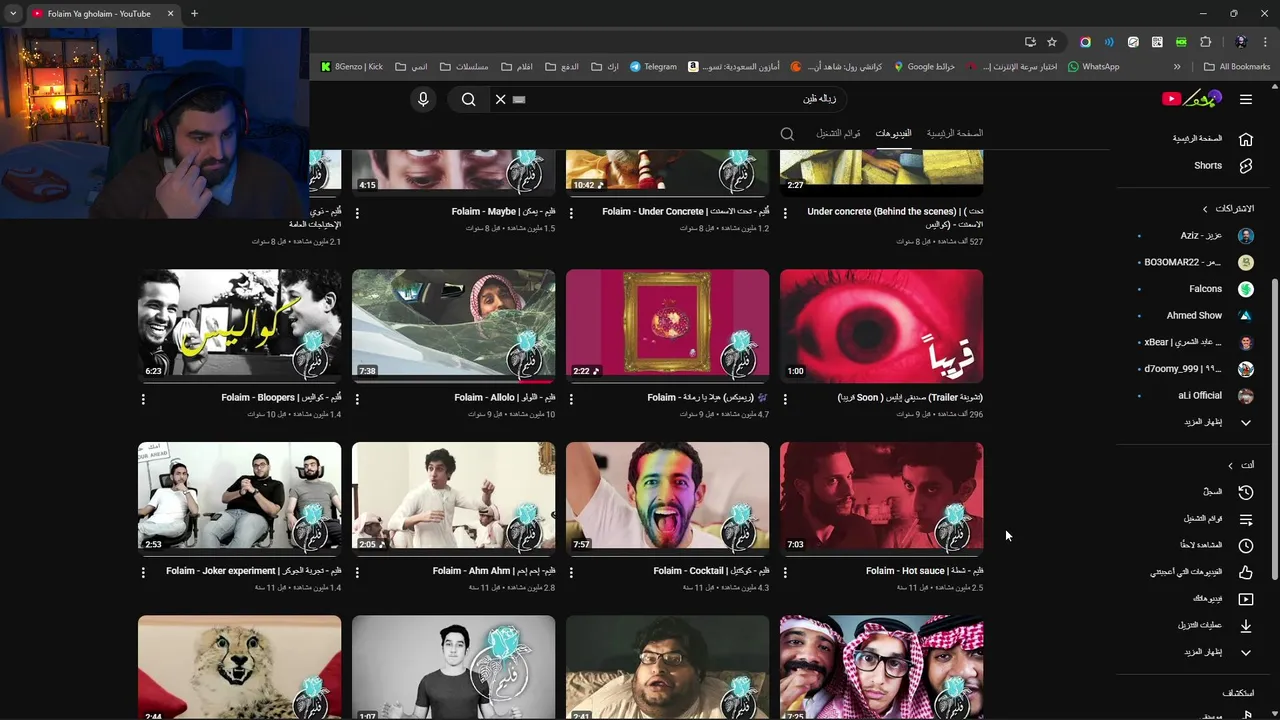Open options menu for Folaim - Ahm Ahm
The image size is (1280, 720).
[357, 572]
